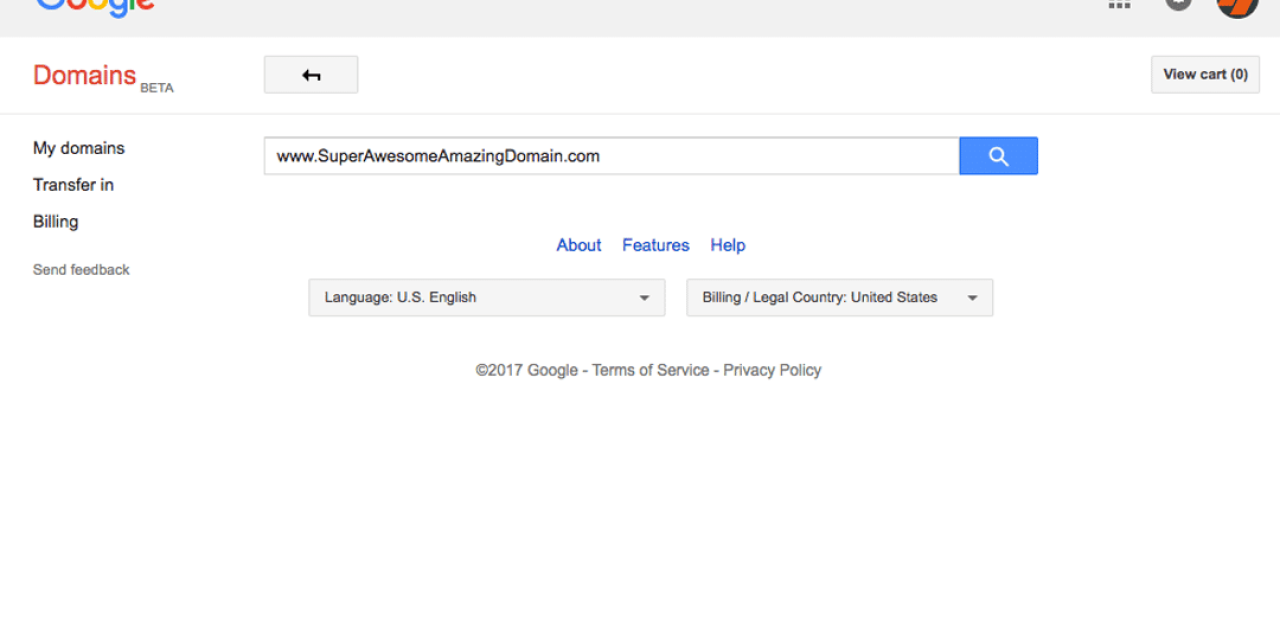1280x640 pixels.
Task: Go to Billing in the sidebar
Action: click(x=55, y=222)
